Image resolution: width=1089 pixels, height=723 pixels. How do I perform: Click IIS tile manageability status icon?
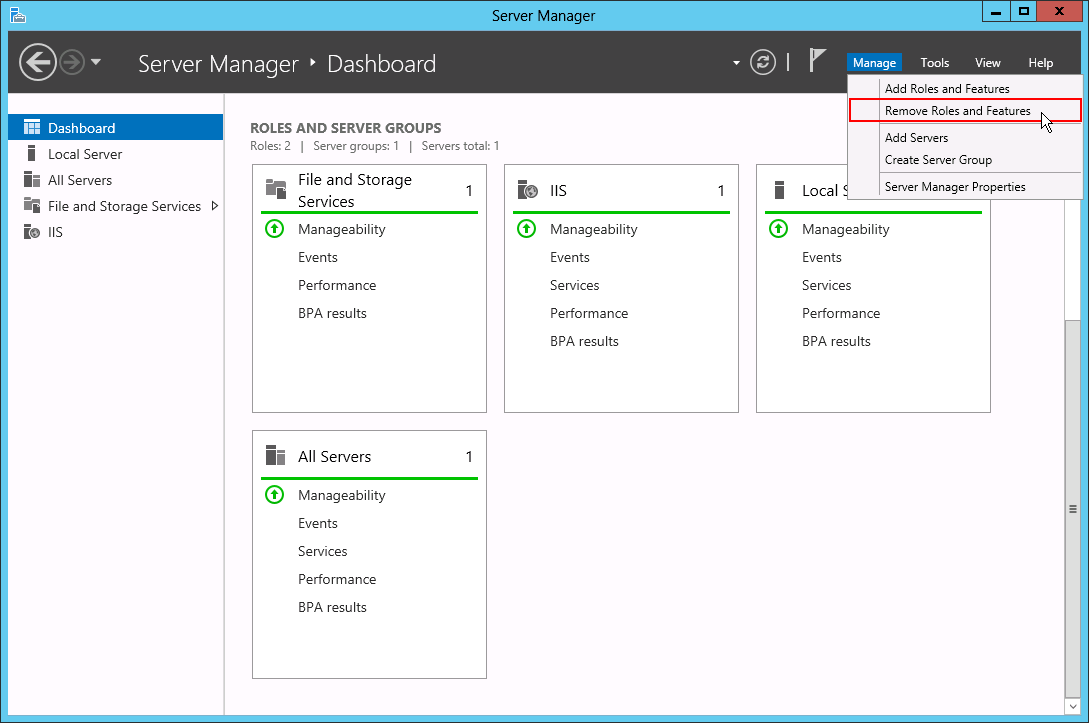pos(526,228)
